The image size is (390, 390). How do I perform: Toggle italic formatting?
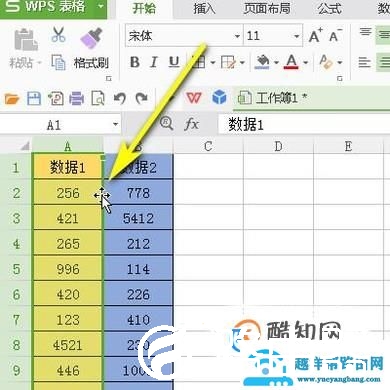154,62
